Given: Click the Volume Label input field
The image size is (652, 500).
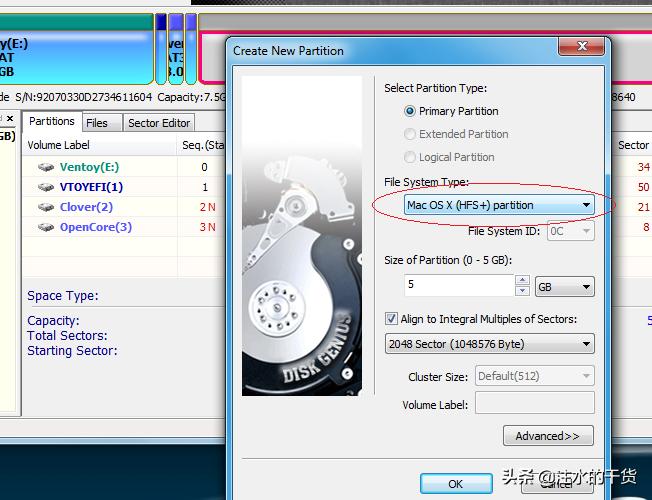Looking at the screenshot, I should pos(535,403).
